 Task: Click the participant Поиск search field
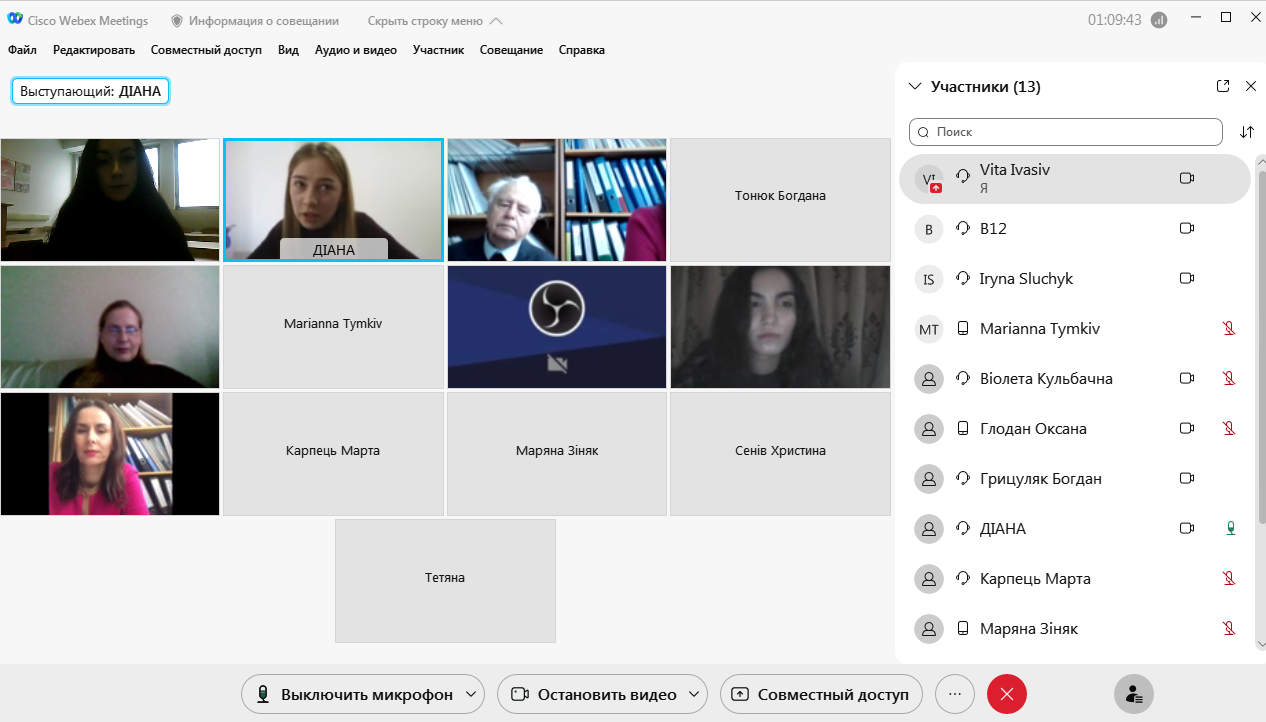tap(1065, 132)
